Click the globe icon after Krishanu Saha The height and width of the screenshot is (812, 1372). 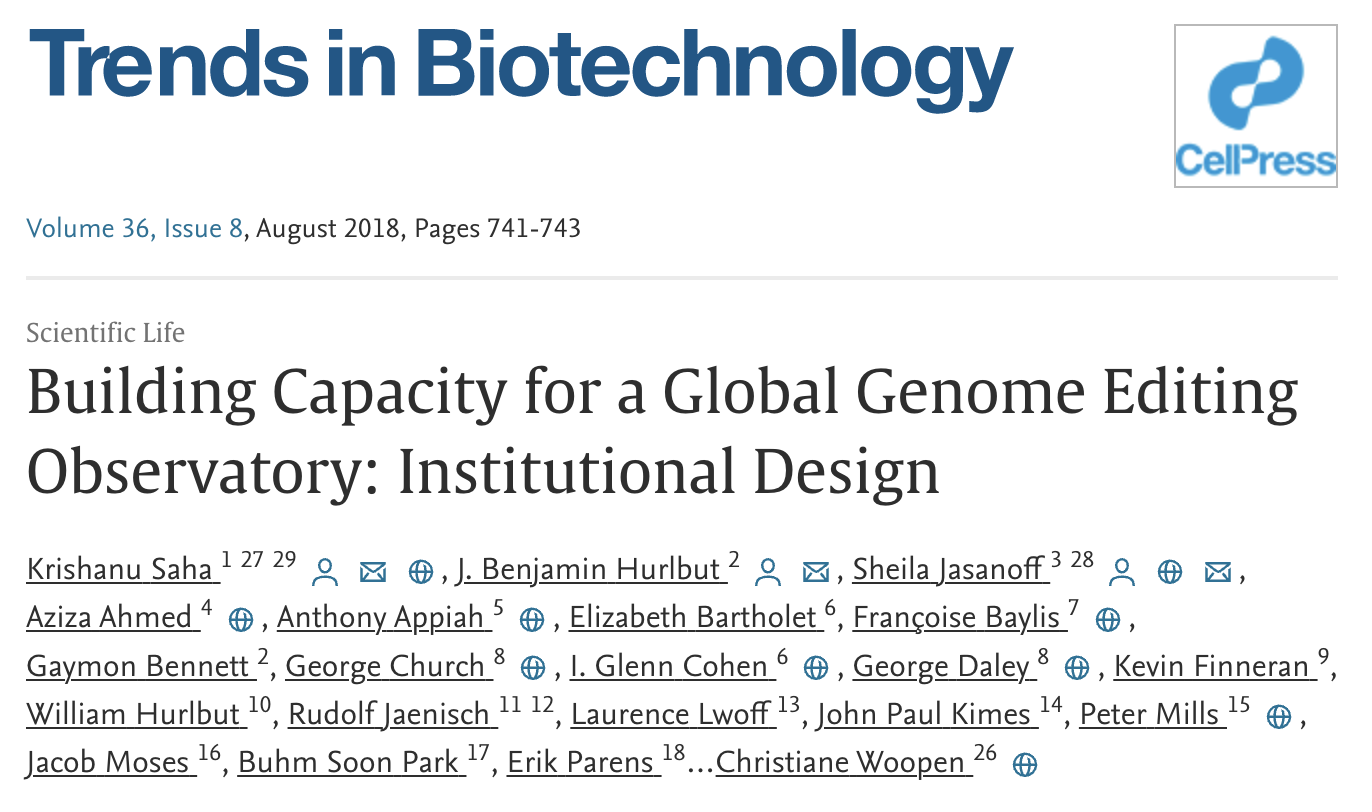[x=421, y=572]
